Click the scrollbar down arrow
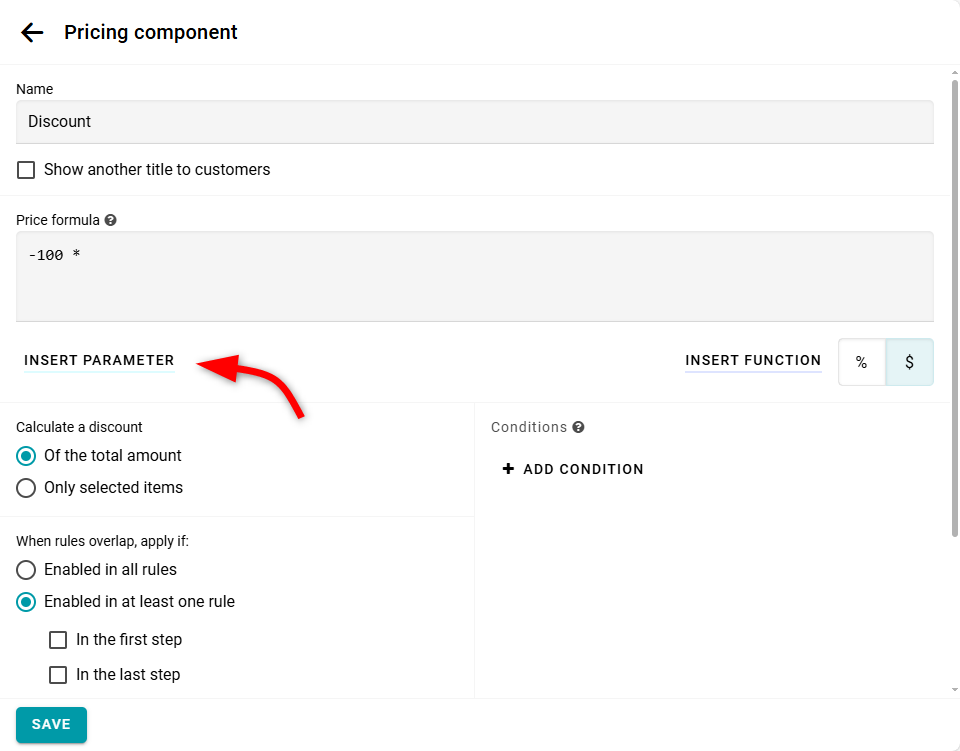The height and width of the screenshot is (751, 960). tap(954, 689)
